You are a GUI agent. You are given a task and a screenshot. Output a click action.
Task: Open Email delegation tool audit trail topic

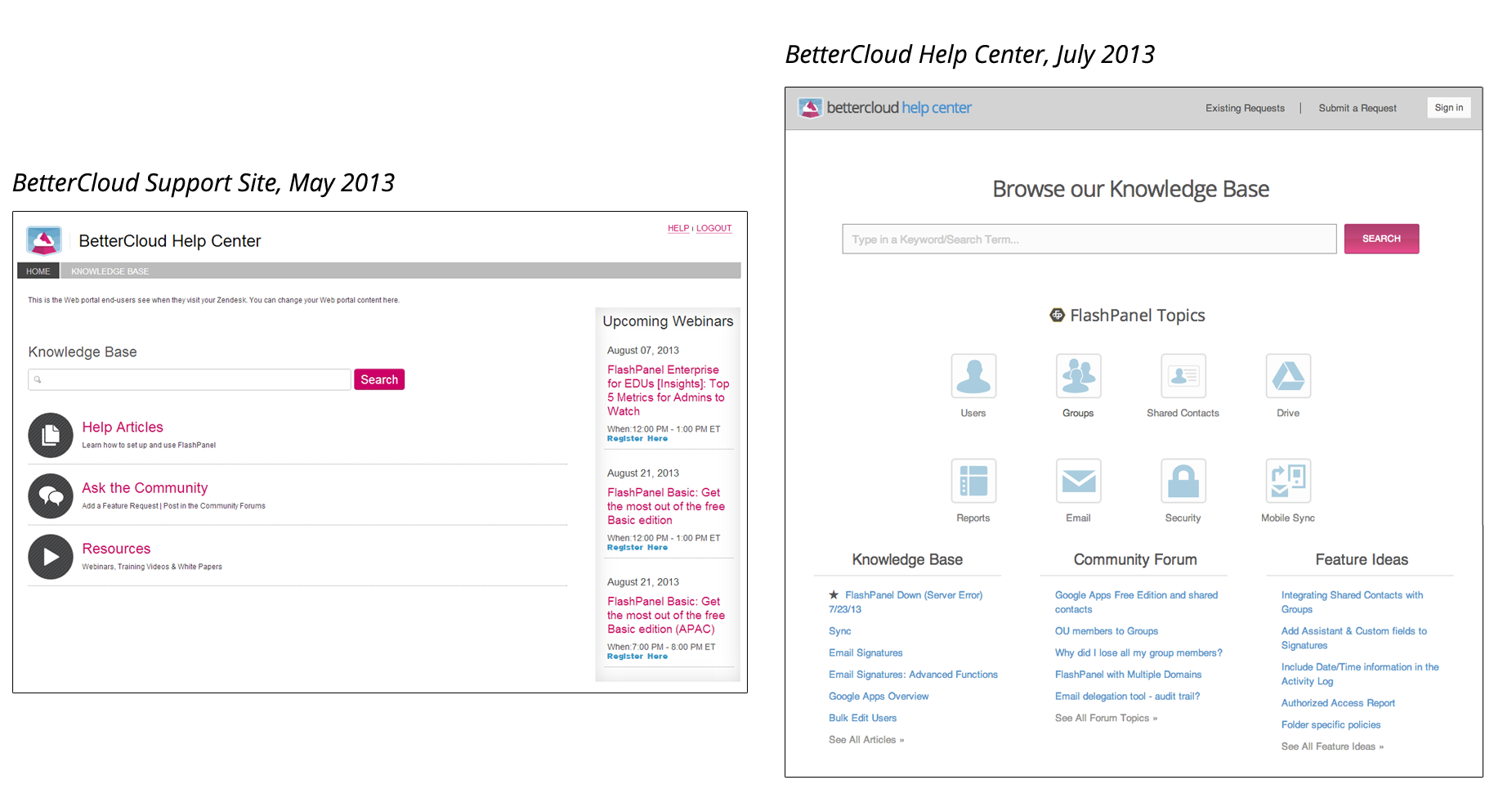[x=1127, y=697]
